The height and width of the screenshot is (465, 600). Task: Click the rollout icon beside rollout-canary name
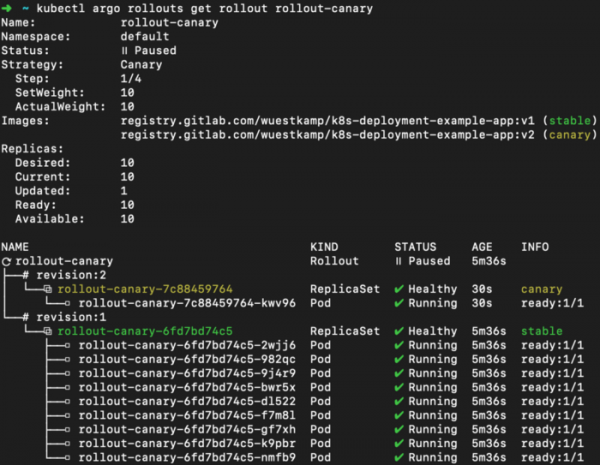tap(6, 260)
